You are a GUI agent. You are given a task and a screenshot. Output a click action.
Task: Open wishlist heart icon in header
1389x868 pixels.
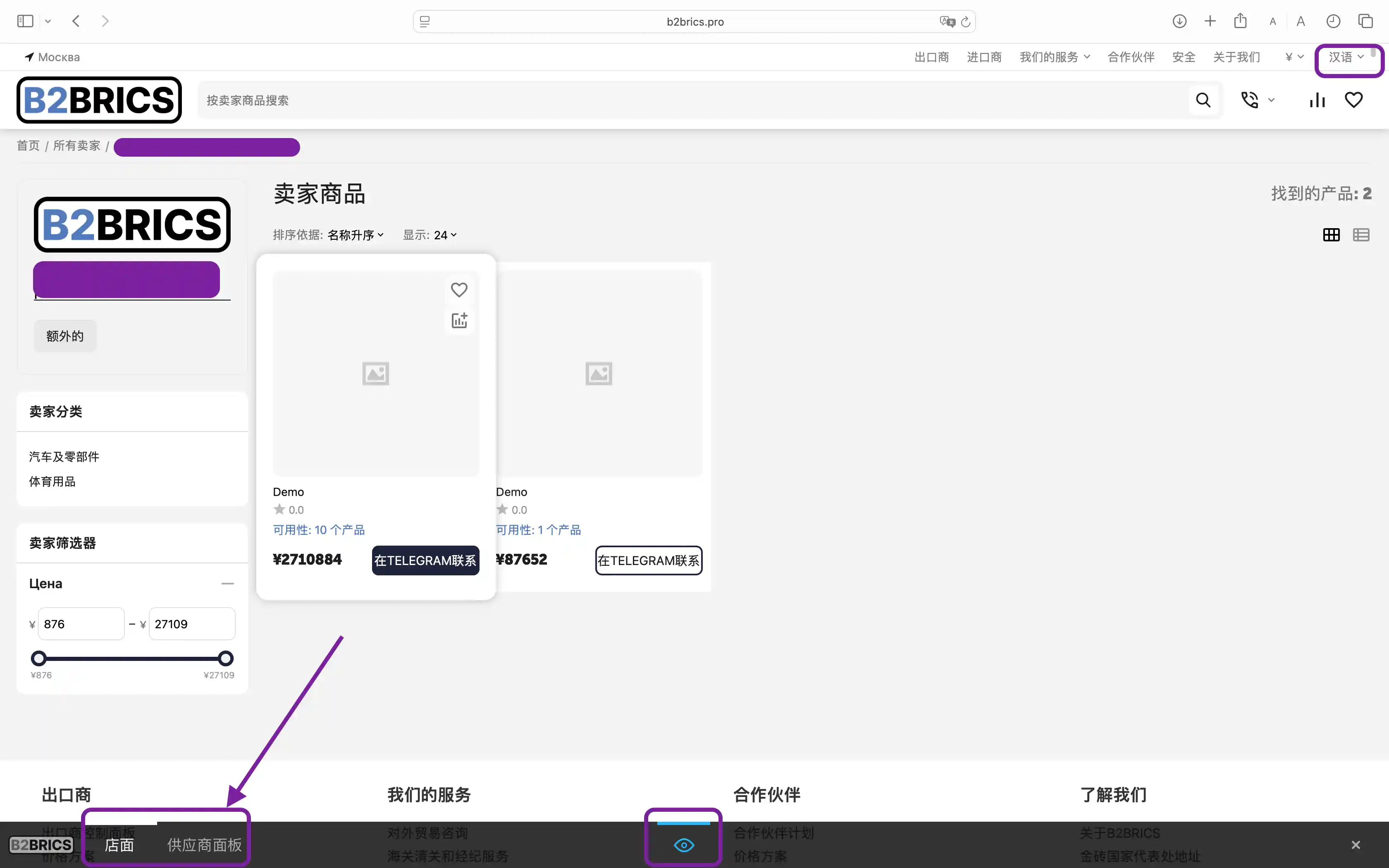(x=1353, y=100)
